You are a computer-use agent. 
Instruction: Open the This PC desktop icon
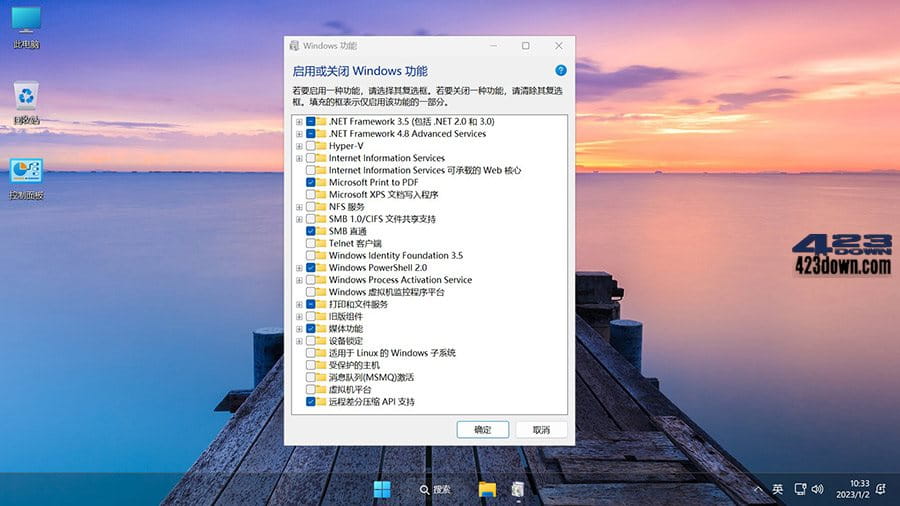click(x=26, y=27)
